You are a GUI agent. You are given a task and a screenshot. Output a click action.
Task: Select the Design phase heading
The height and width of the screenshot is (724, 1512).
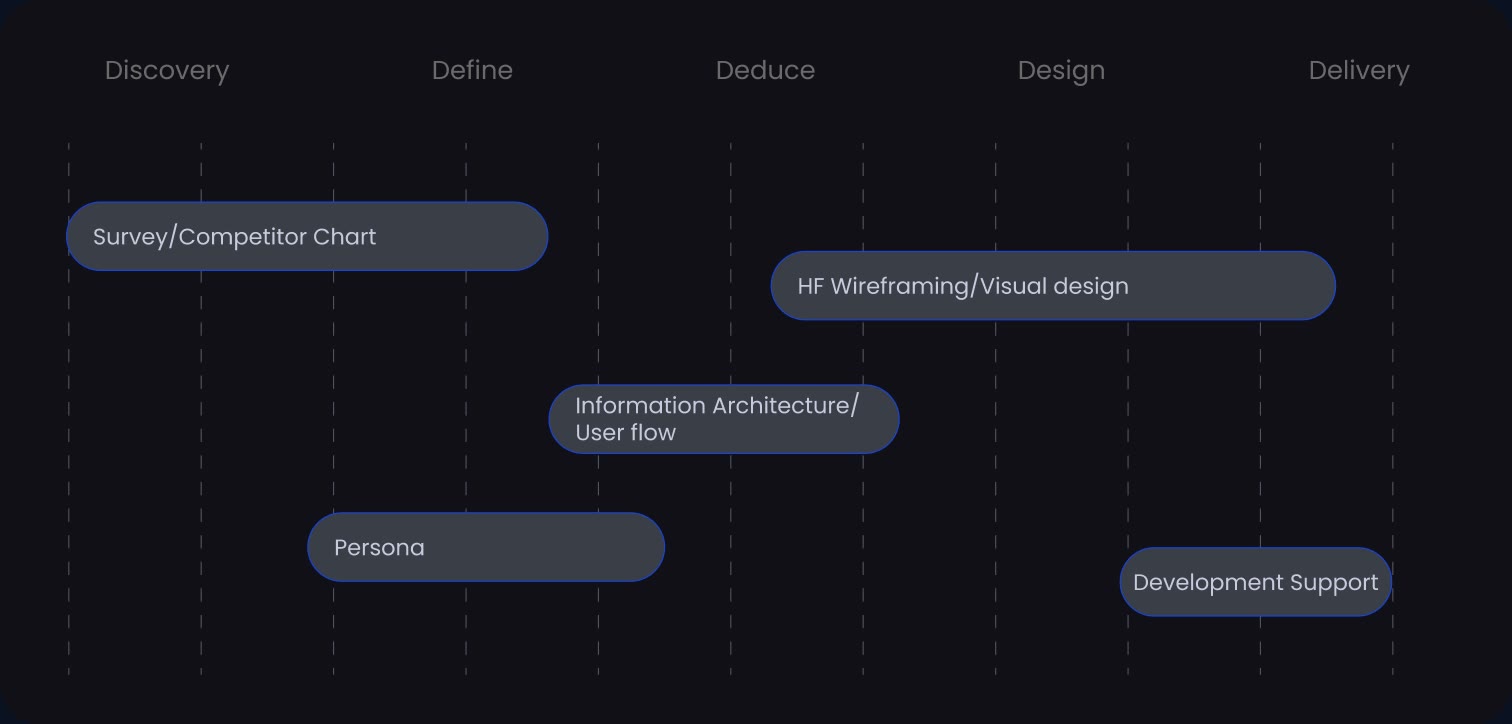(1061, 71)
